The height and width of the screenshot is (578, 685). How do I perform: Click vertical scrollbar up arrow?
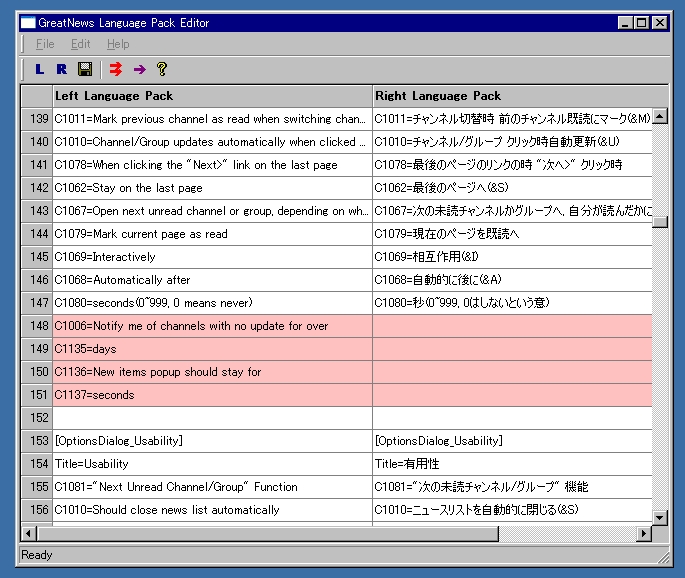point(660,116)
